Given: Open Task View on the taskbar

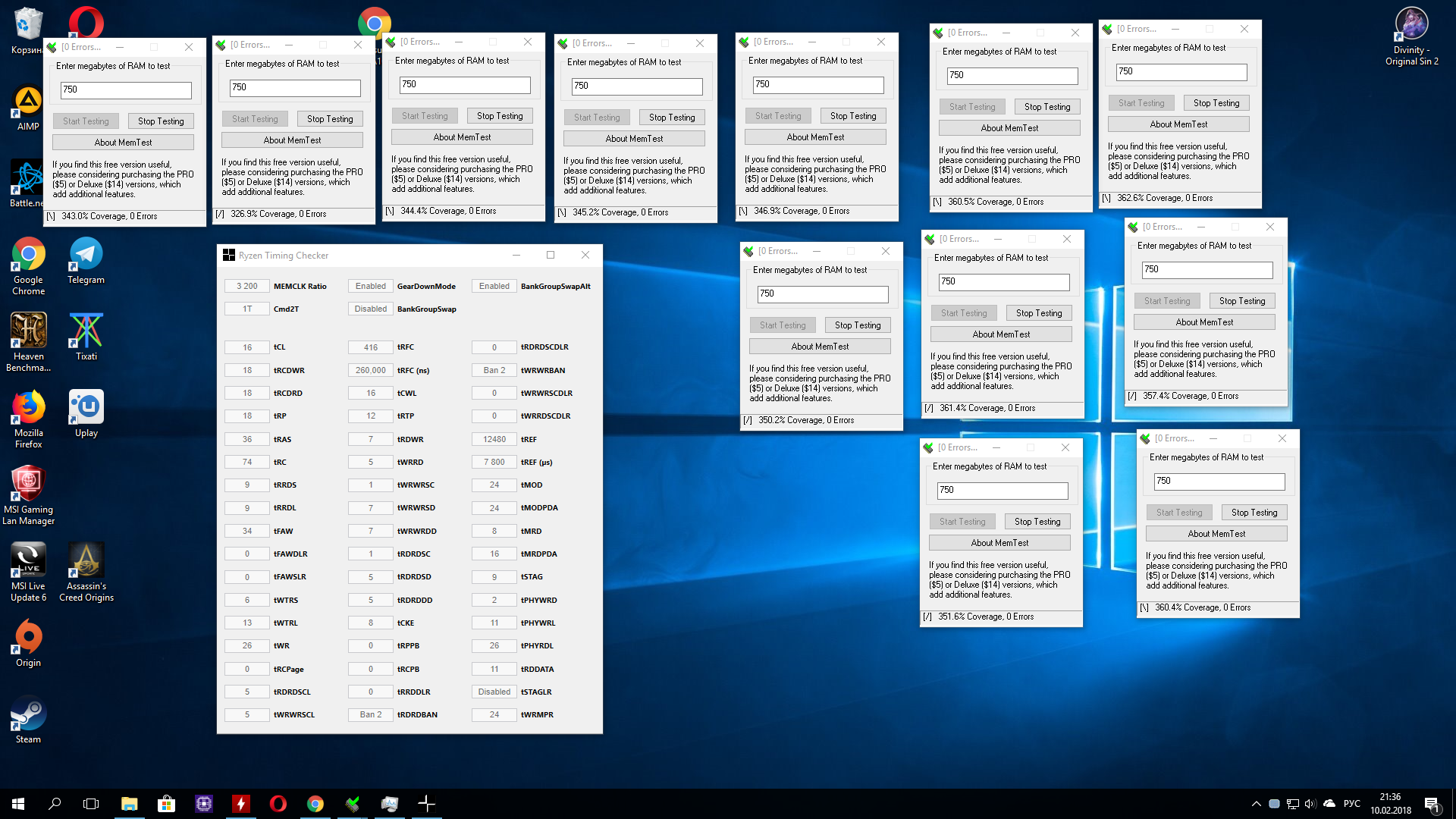Looking at the screenshot, I should tap(91, 804).
